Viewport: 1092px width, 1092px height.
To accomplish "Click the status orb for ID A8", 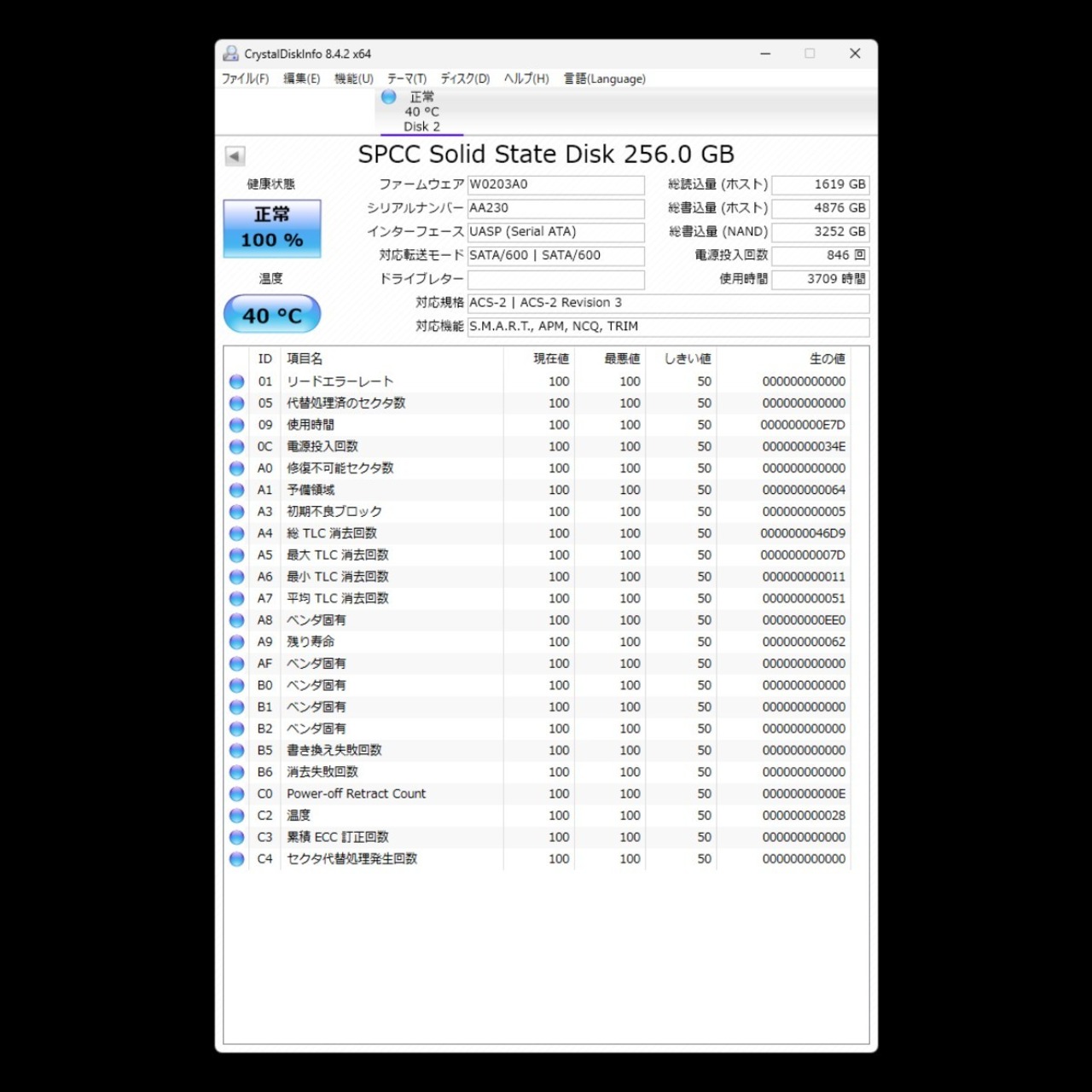I will [237, 620].
